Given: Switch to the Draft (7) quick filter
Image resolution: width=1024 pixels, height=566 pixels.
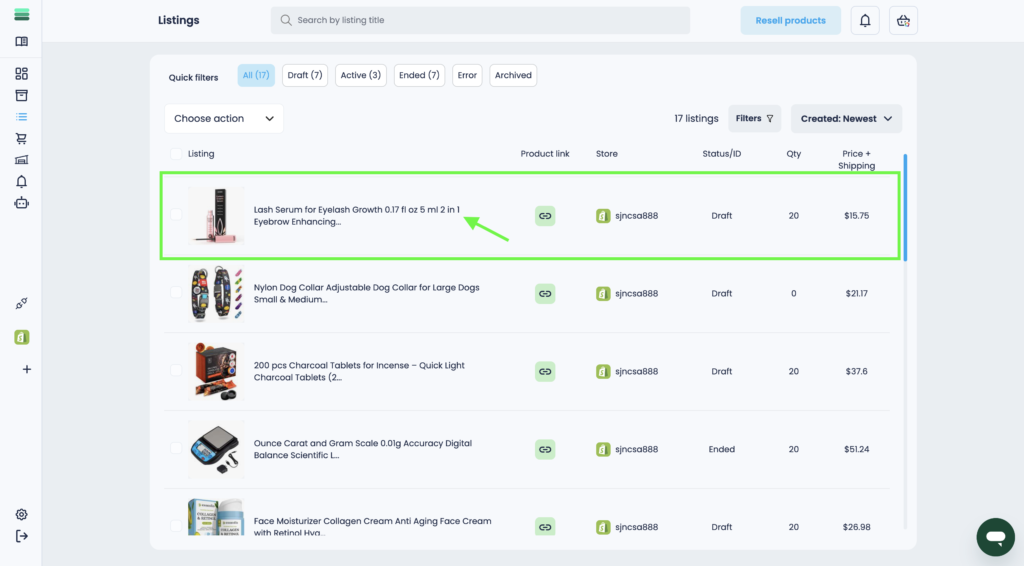Looking at the screenshot, I should (x=304, y=75).
